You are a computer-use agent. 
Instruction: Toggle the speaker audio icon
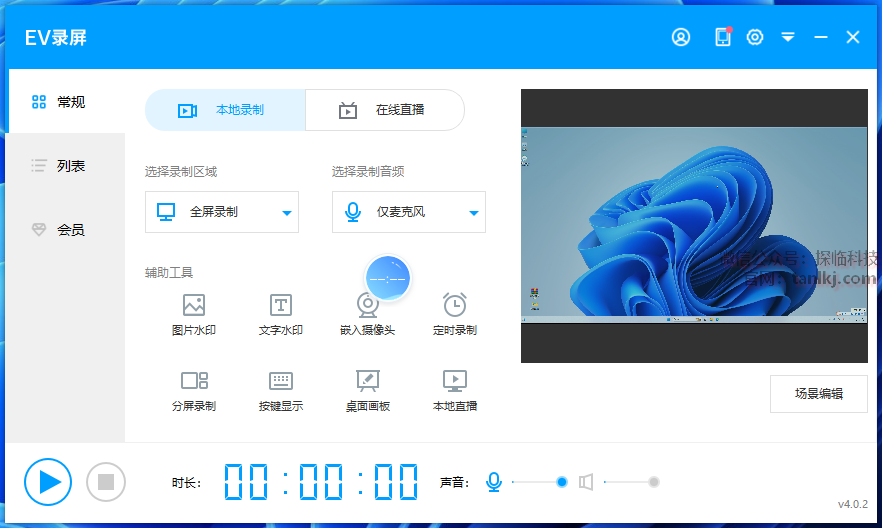[x=586, y=482]
